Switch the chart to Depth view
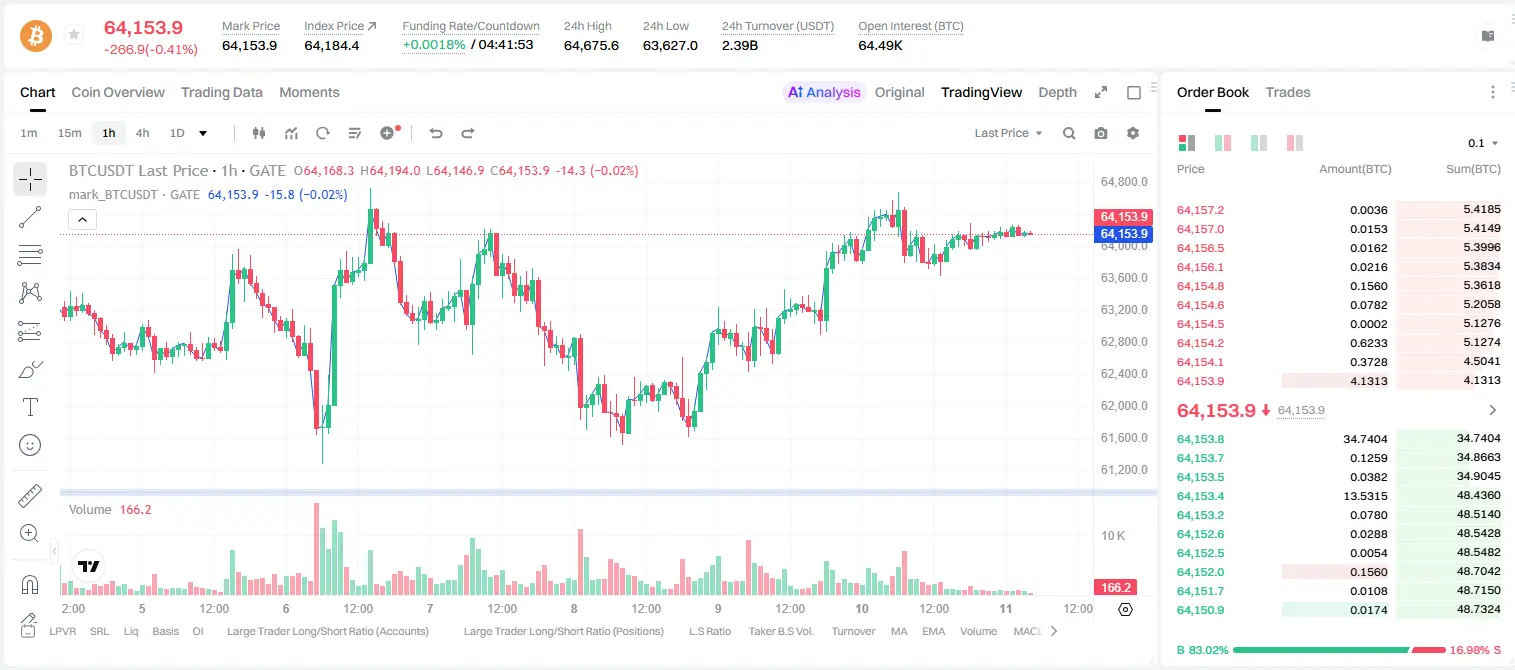 tap(1057, 92)
